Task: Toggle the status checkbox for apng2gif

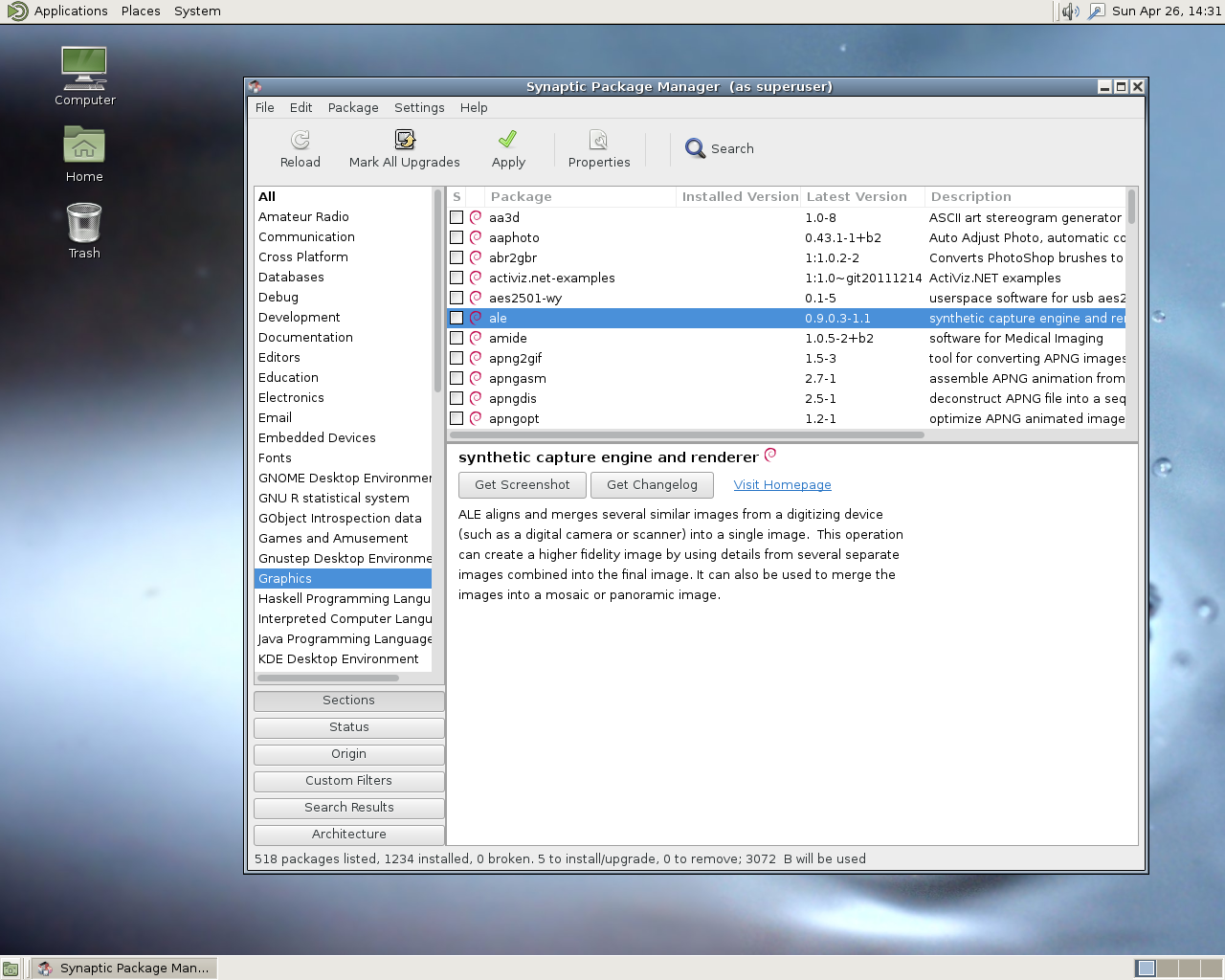Action: [457, 358]
